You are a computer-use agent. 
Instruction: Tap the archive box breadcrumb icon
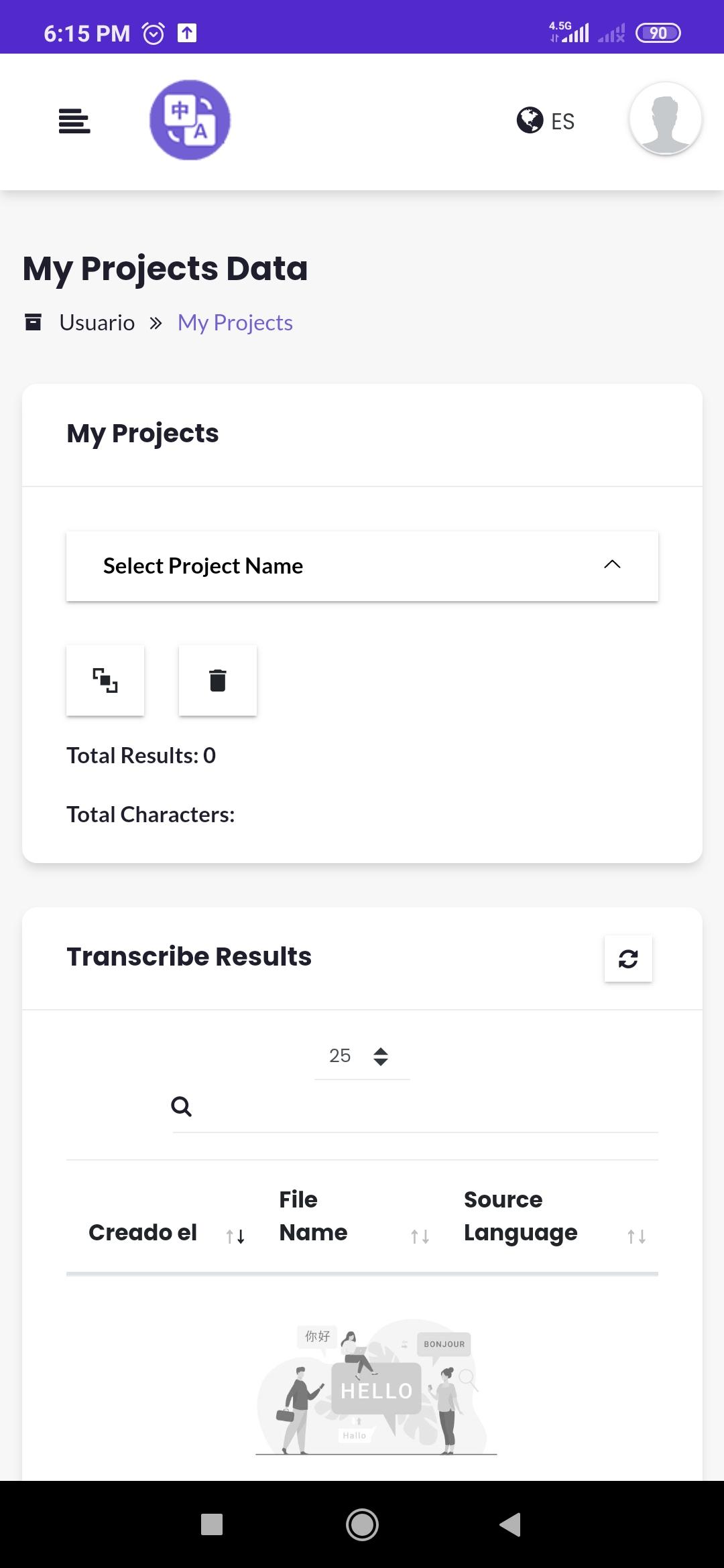pyautogui.click(x=33, y=322)
